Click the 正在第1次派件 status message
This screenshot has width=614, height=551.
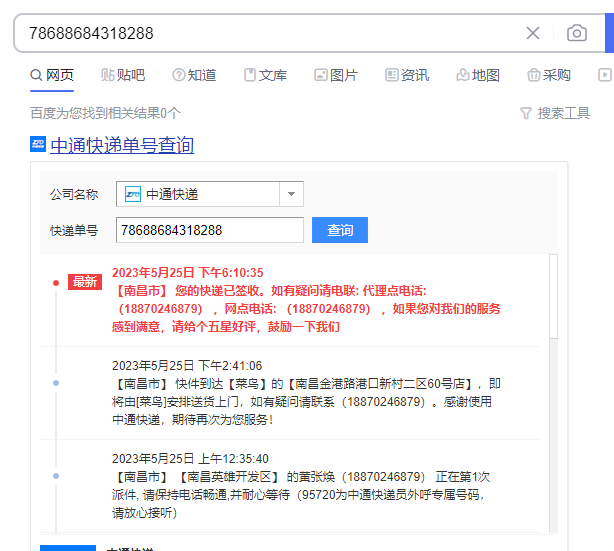click(301, 495)
